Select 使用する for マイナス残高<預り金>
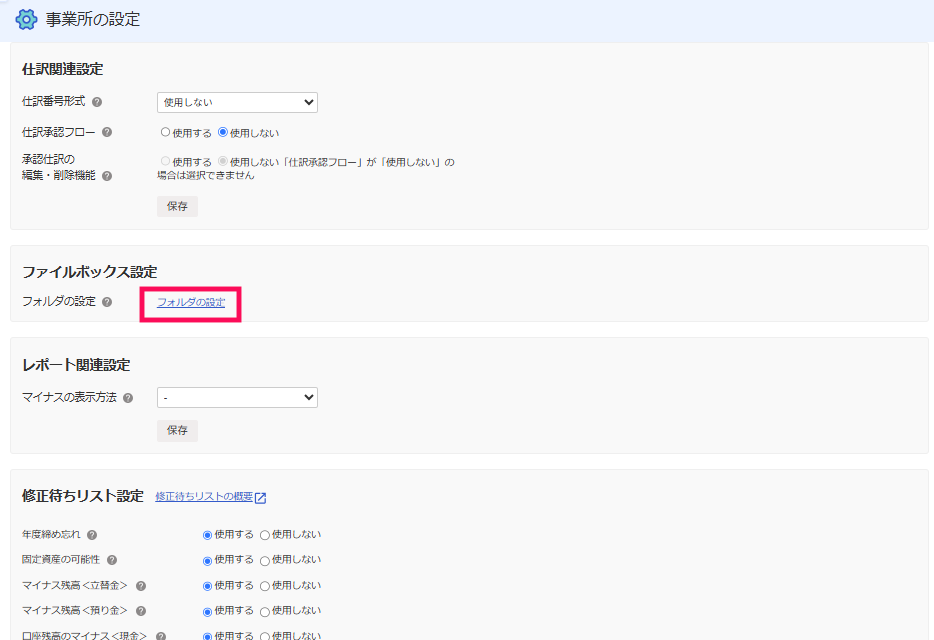Image resolution: width=934 pixels, height=640 pixels. click(x=207, y=611)
